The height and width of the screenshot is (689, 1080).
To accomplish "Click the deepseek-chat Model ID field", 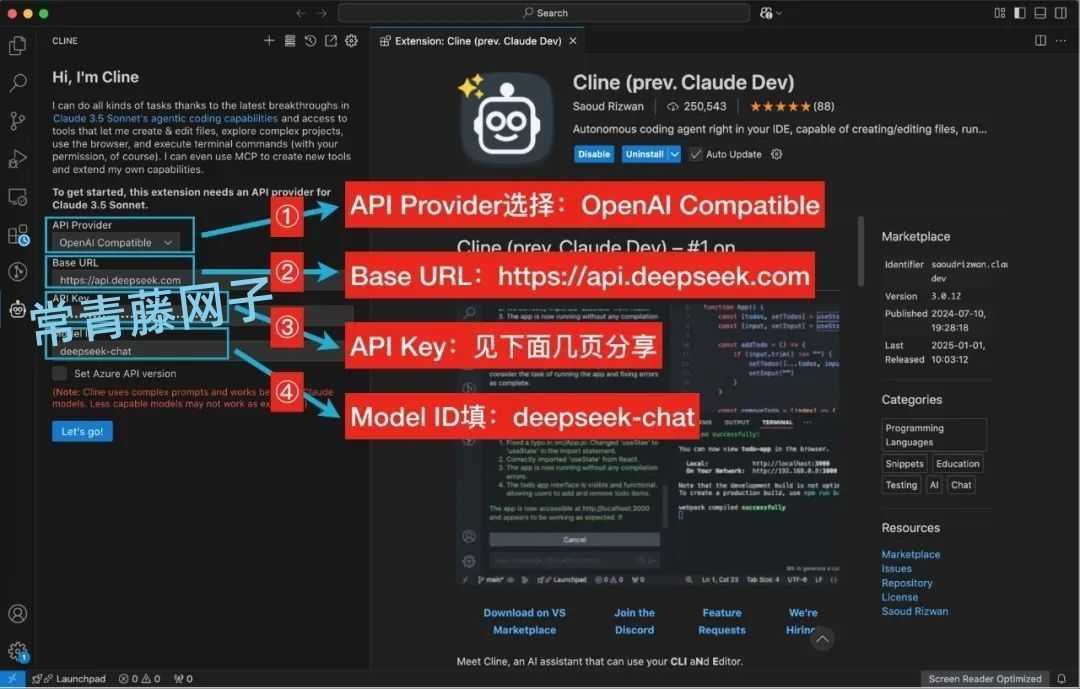I will (139, 351).
